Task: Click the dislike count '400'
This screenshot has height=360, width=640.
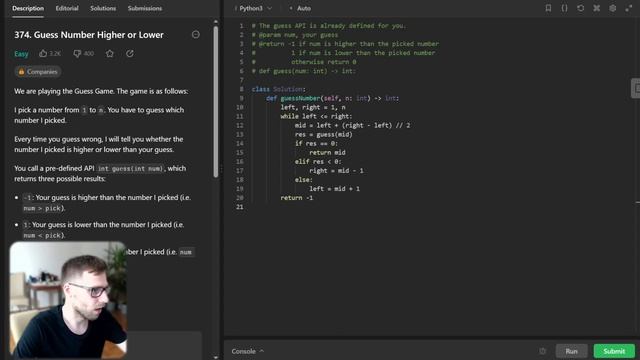Action: pyautogui.click(x=88, y=53)
